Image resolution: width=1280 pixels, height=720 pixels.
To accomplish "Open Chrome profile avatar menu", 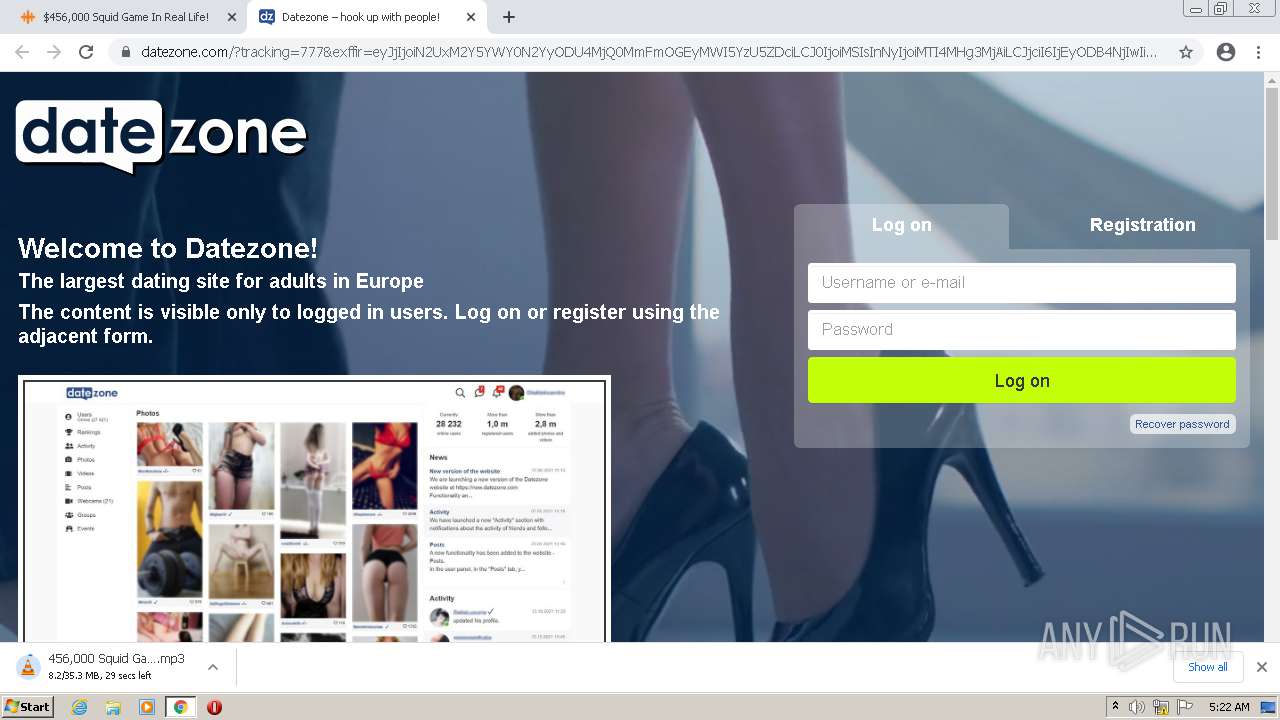I will (1226, 52).
